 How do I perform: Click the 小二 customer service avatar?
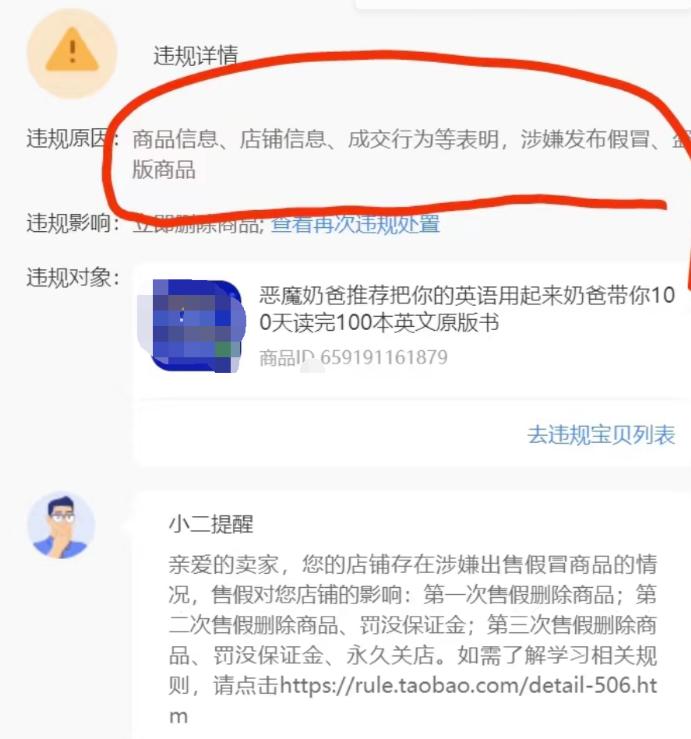pyautogui.click(x=61, y=525)
